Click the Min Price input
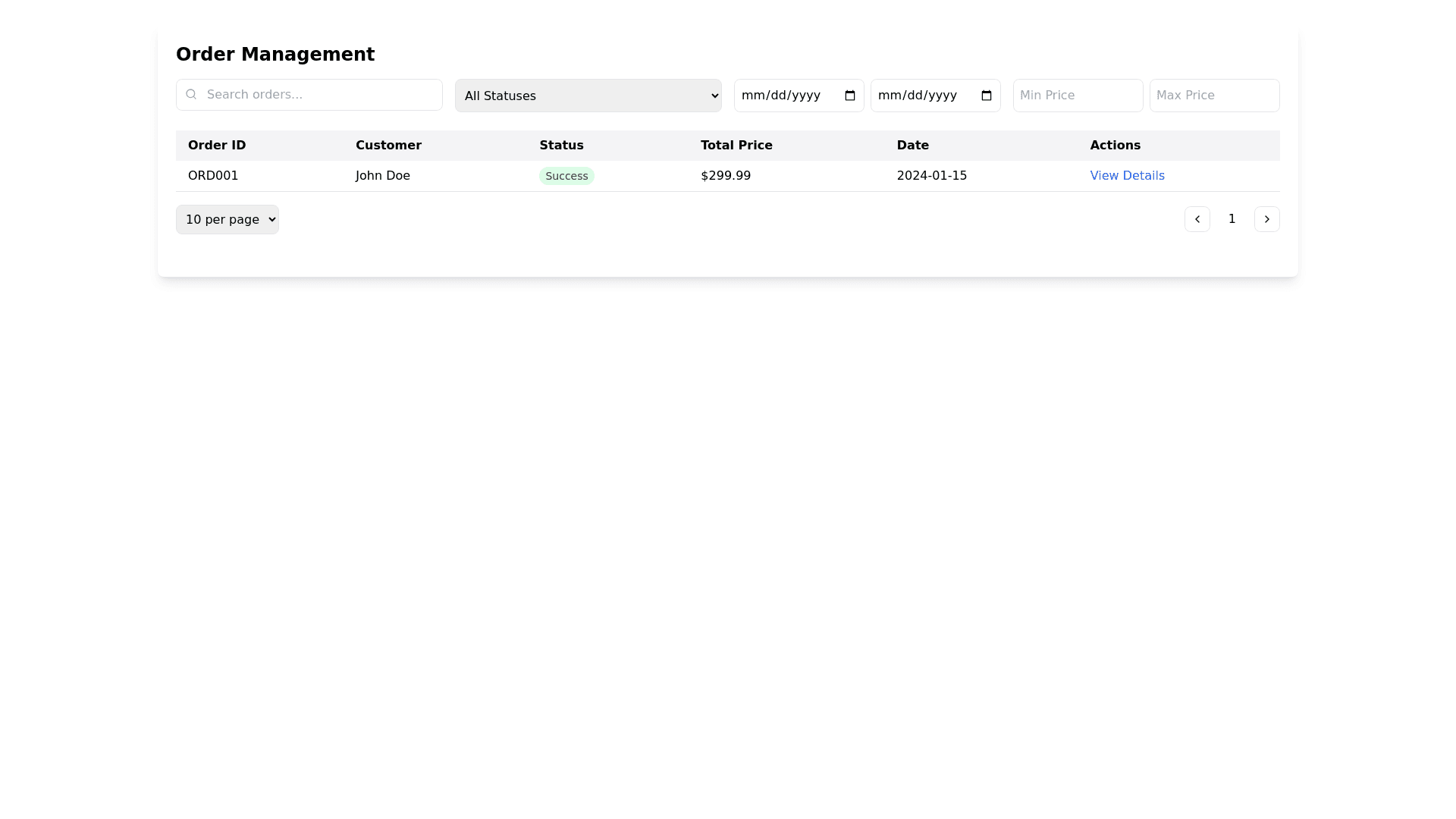The image size is (1456, 819). click(1078, 96)
